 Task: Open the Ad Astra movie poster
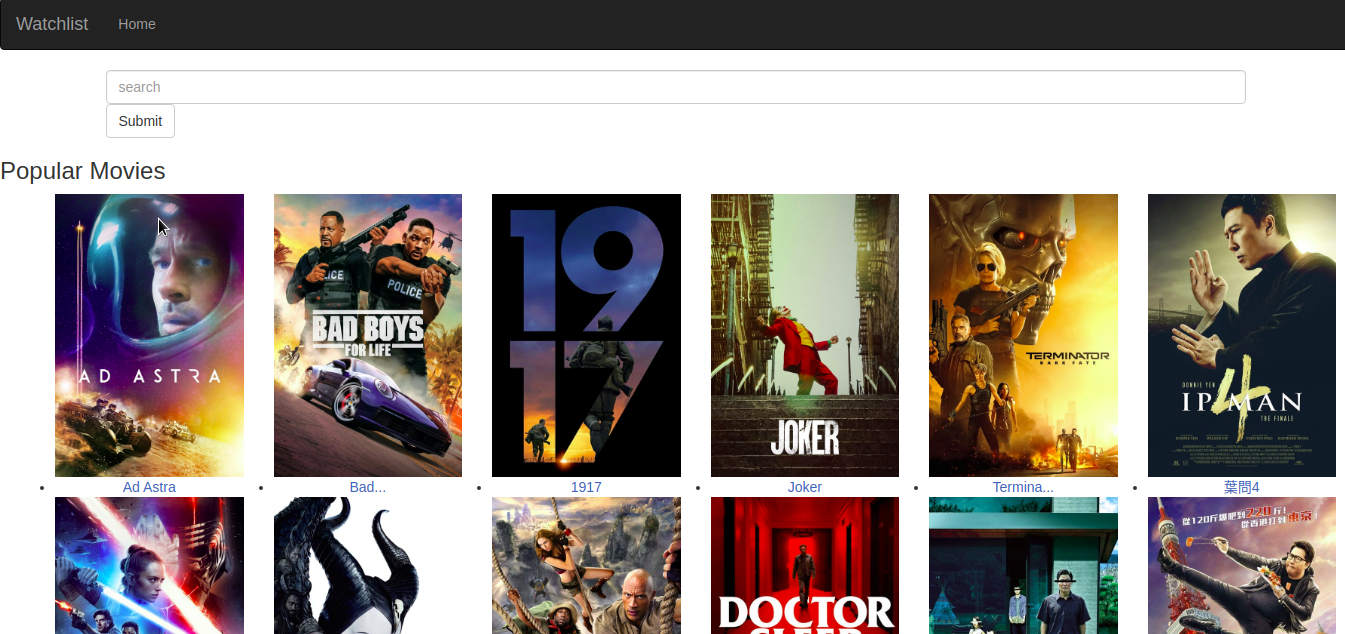coord(149,335)
